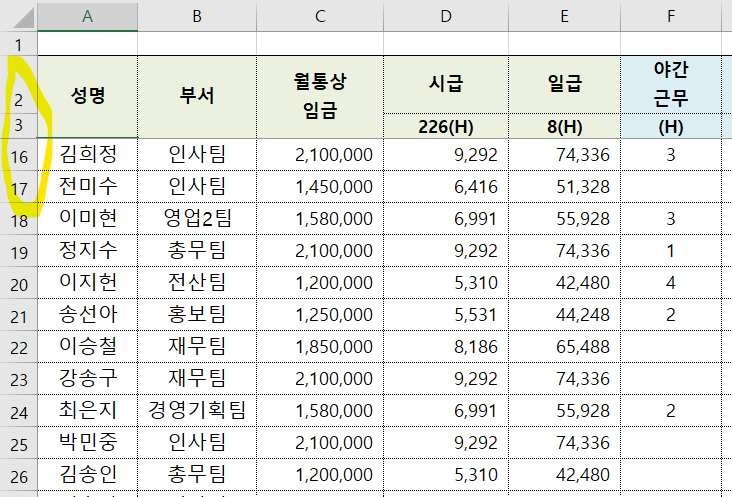Select row 26 header

click(19, 475)
